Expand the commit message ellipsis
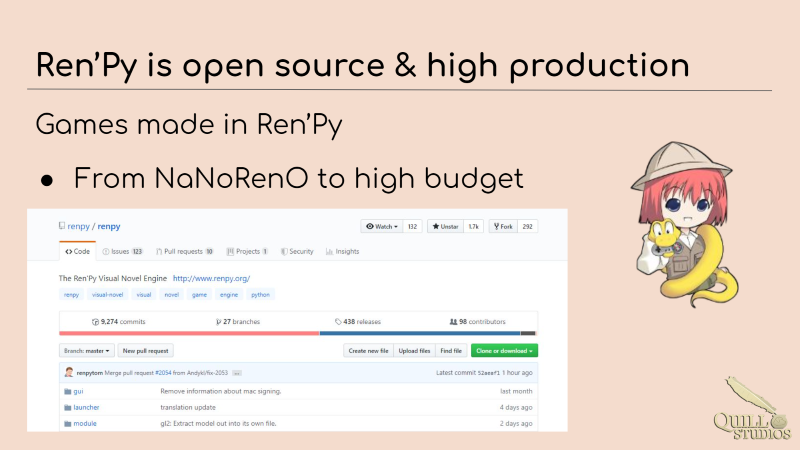This screenshot has height=450, width=800. coord(237,373)
